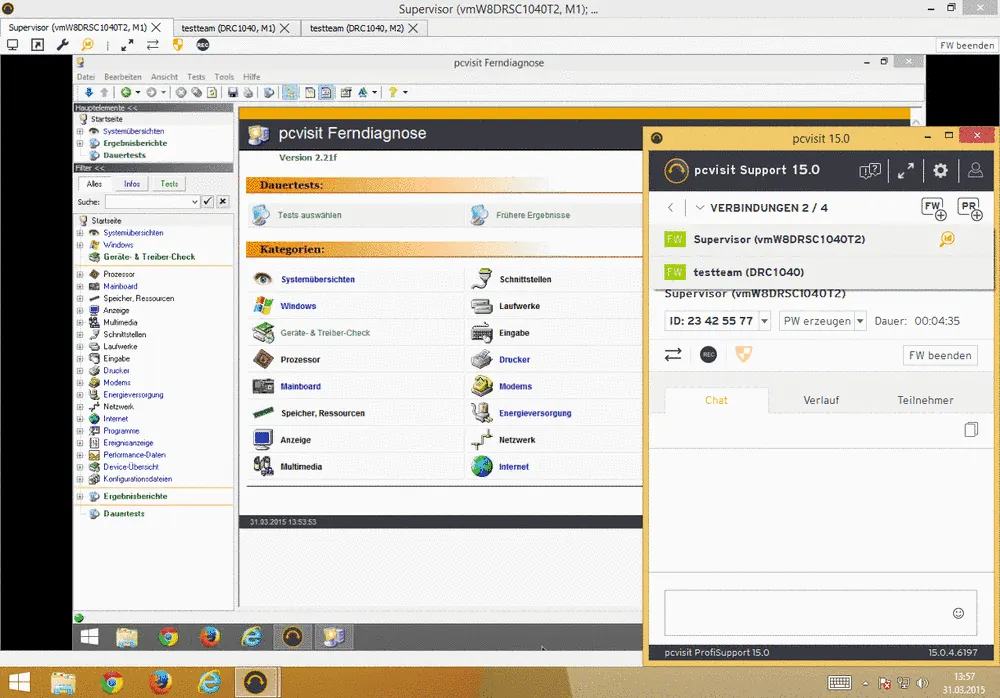Switch to the Teilnehmer tab
The width and height of the screenshot is (1000, 698).
[925, 400]
